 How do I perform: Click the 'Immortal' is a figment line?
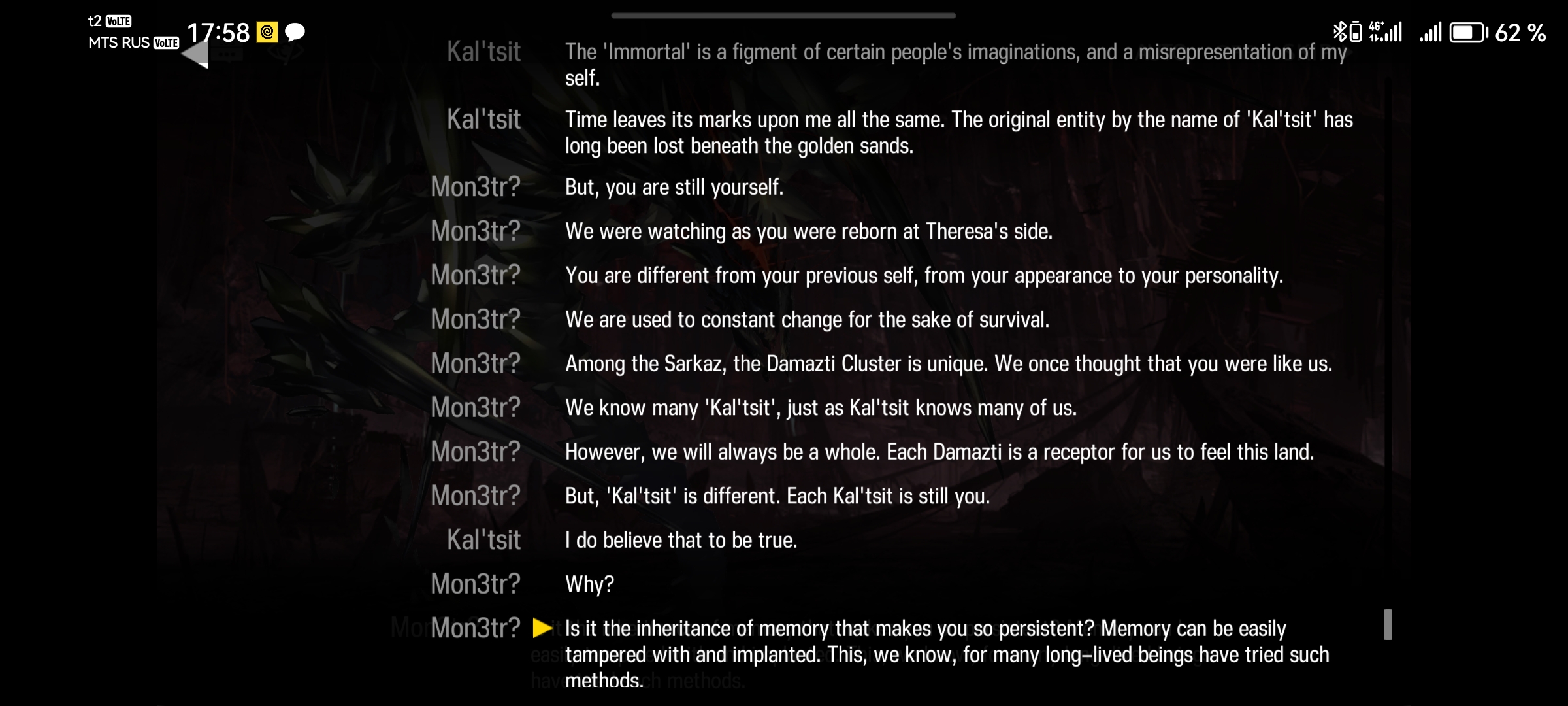tap(956, 65)
